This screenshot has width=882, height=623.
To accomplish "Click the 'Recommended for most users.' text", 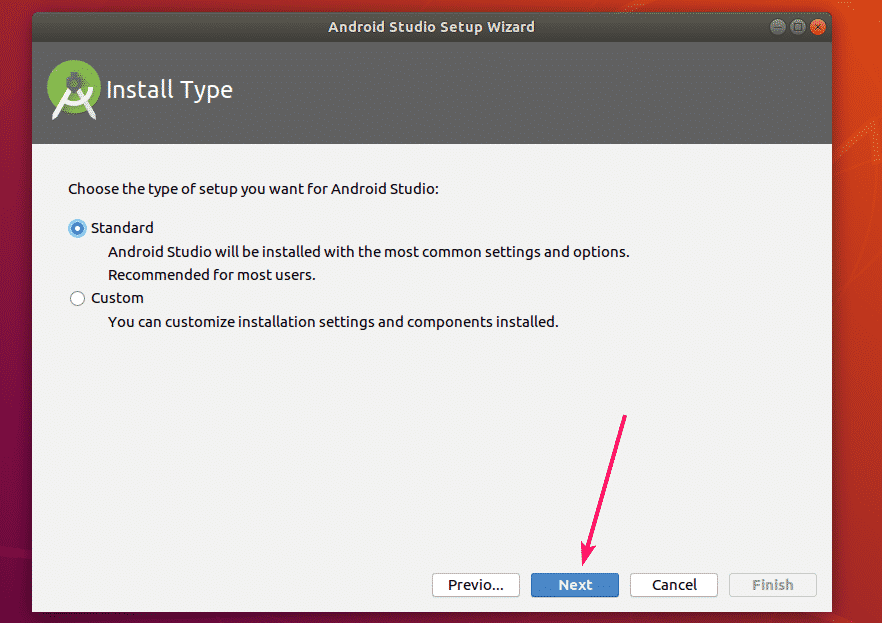I will [212, 275].
